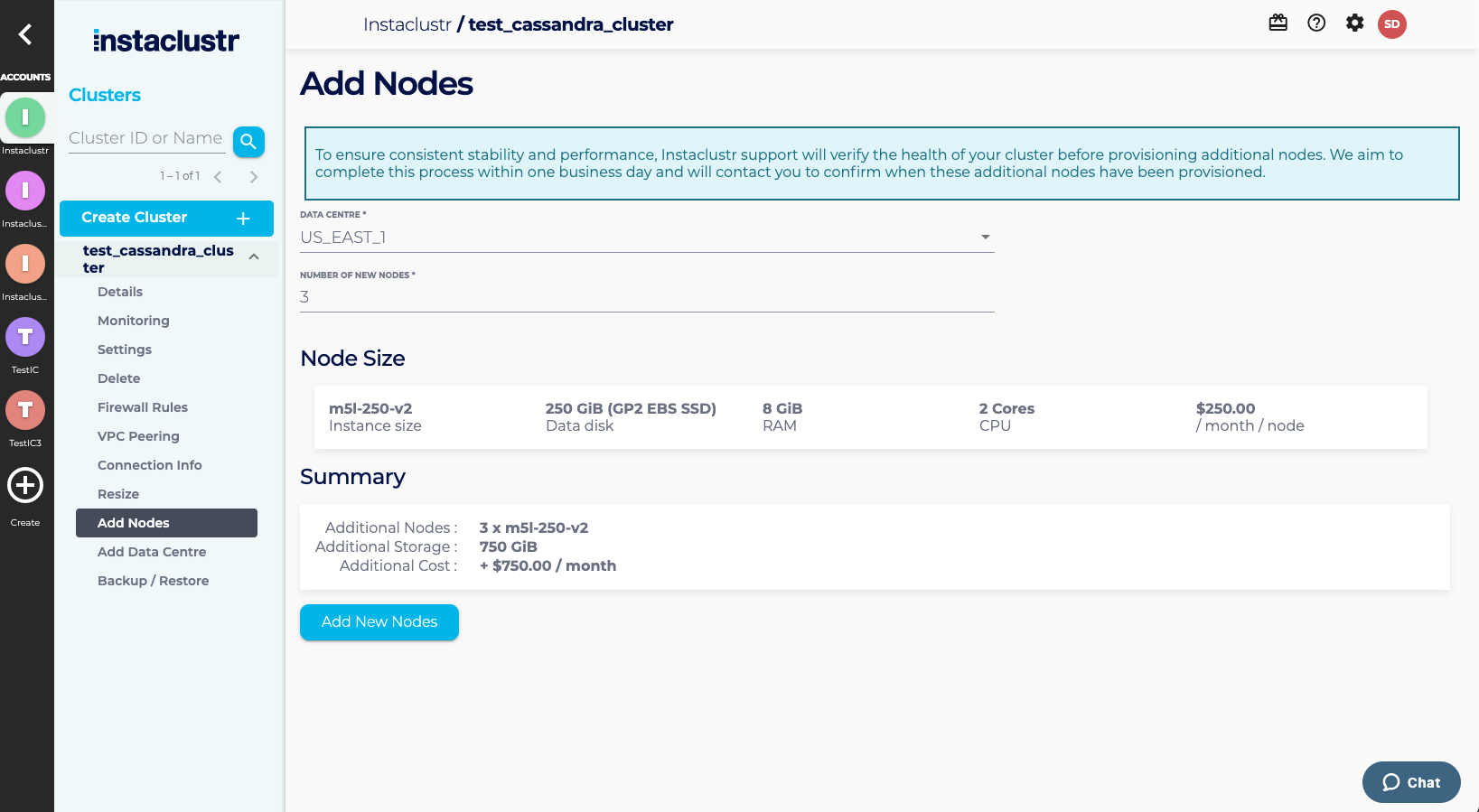Click the Number of New Nodes field

[x=647, y=297]
